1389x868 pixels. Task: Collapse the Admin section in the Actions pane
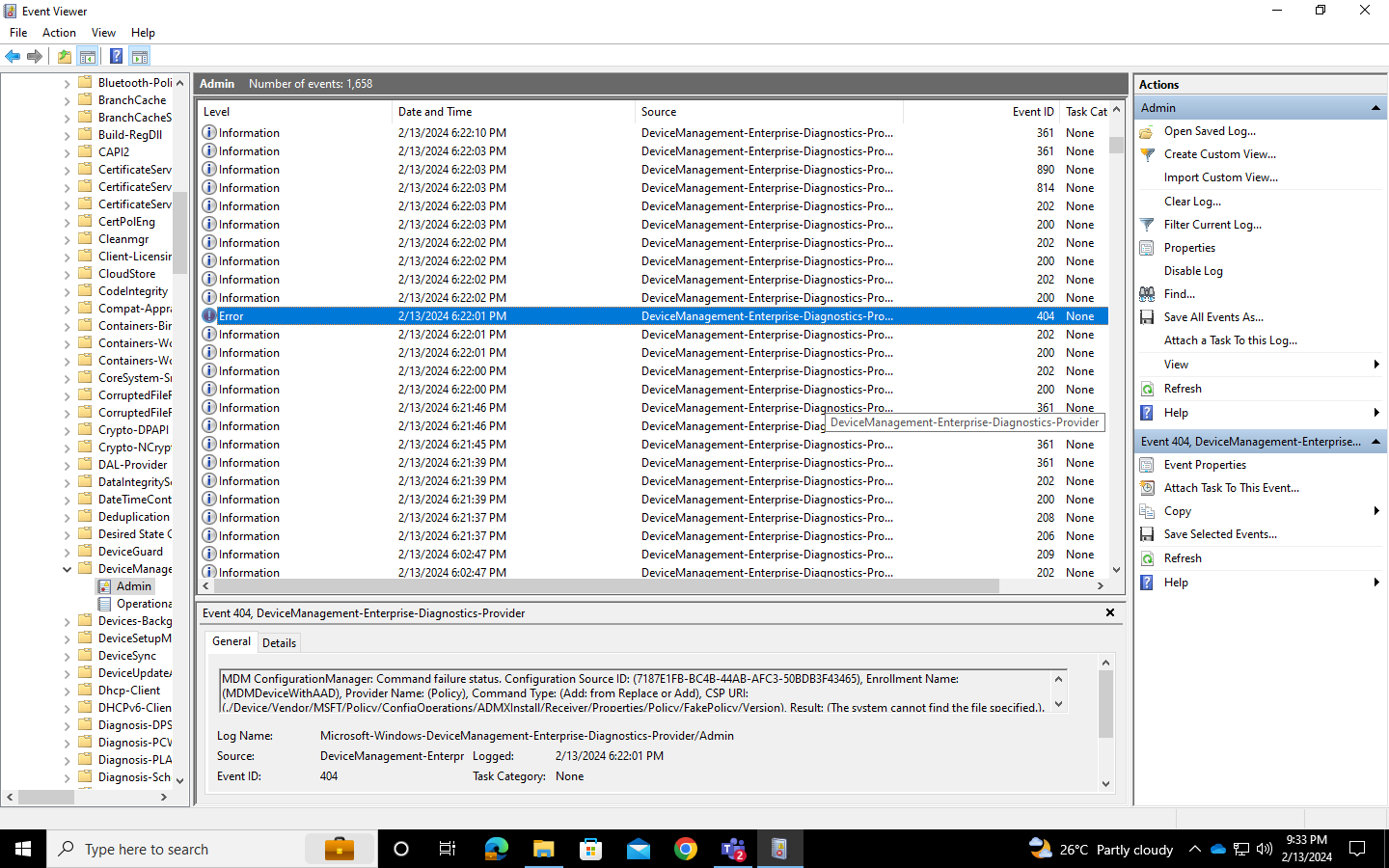click(x=1377, y=107)
